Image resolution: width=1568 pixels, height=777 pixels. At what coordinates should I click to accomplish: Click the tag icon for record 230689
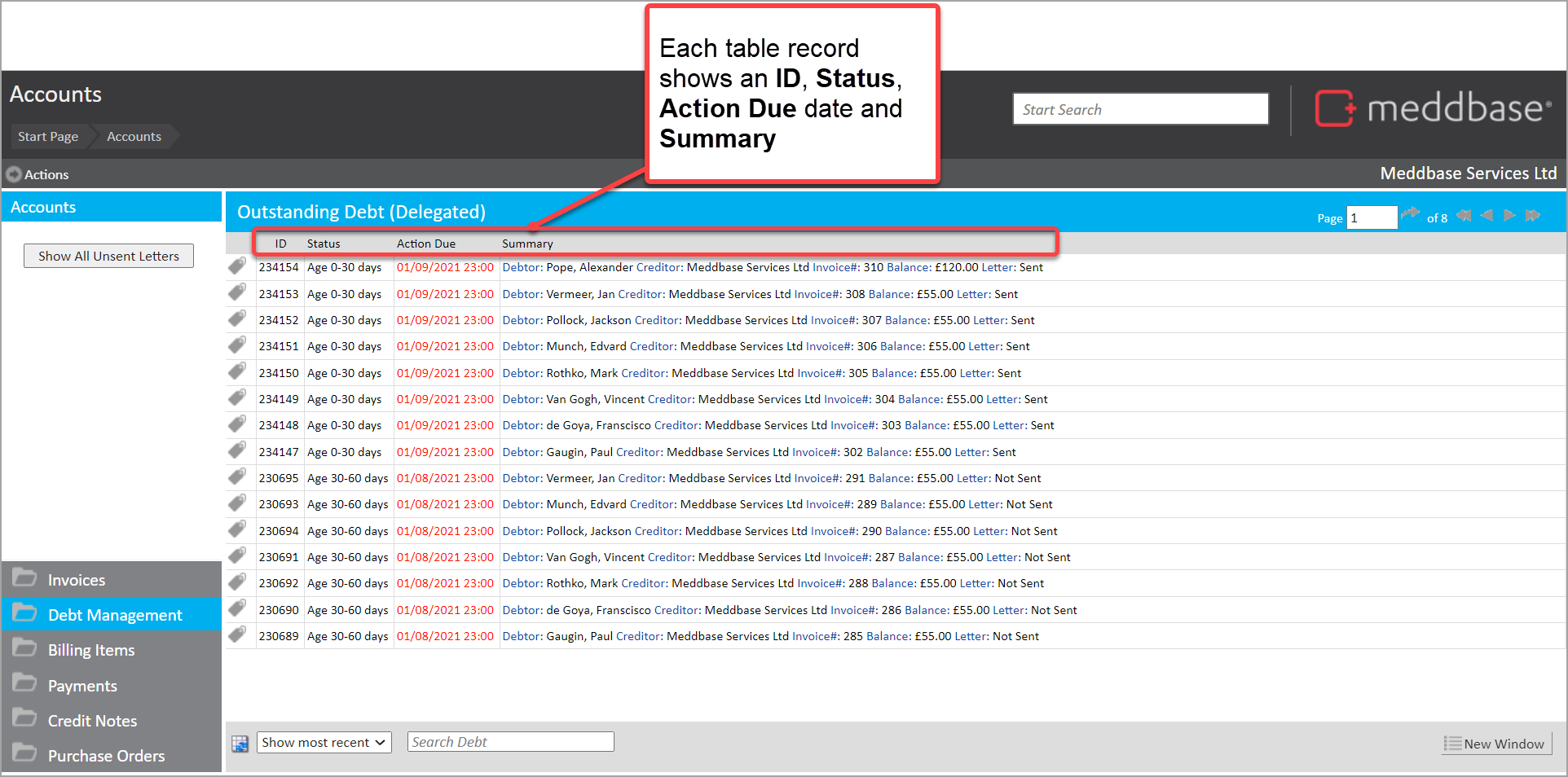click(x=237, y=635)
